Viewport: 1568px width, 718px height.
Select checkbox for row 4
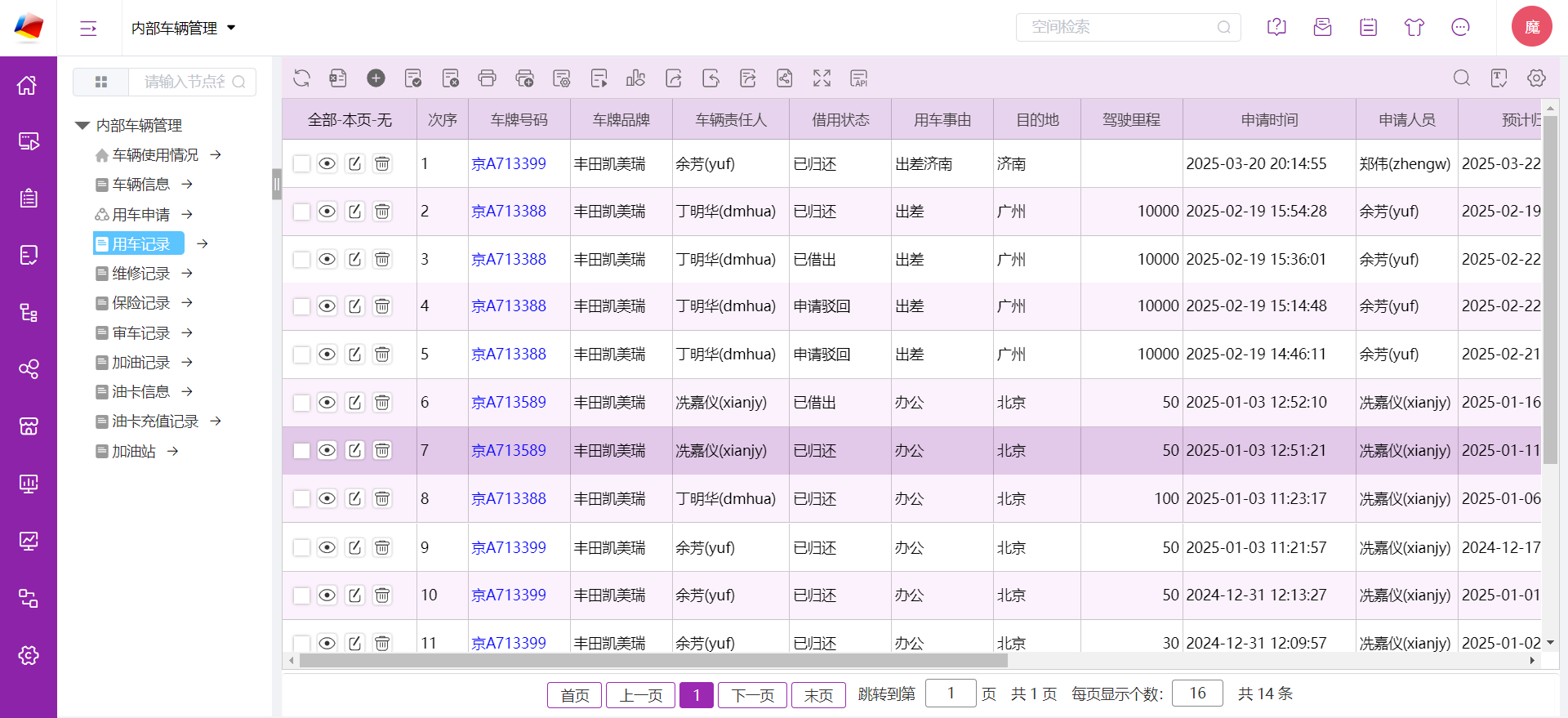[x=301, y=306]
